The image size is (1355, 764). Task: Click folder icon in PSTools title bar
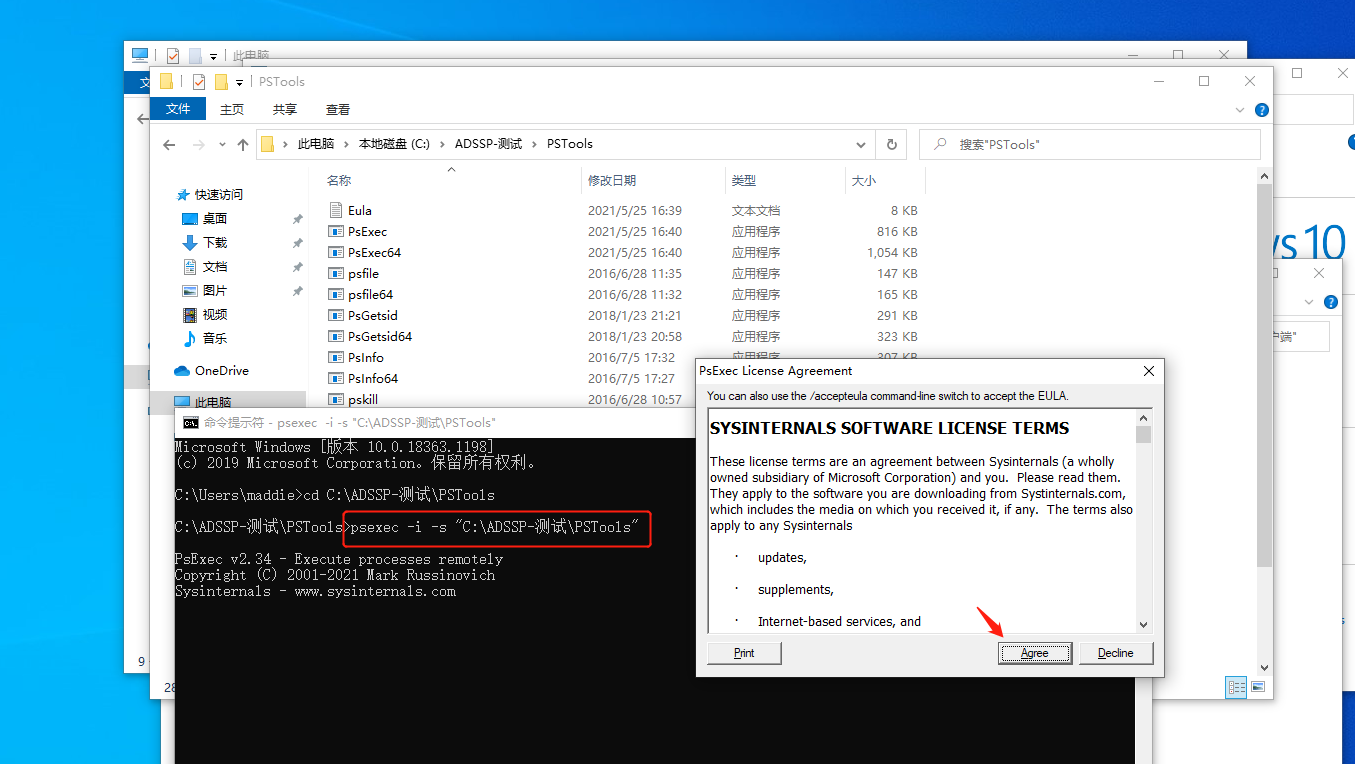[x=167, y=82]
